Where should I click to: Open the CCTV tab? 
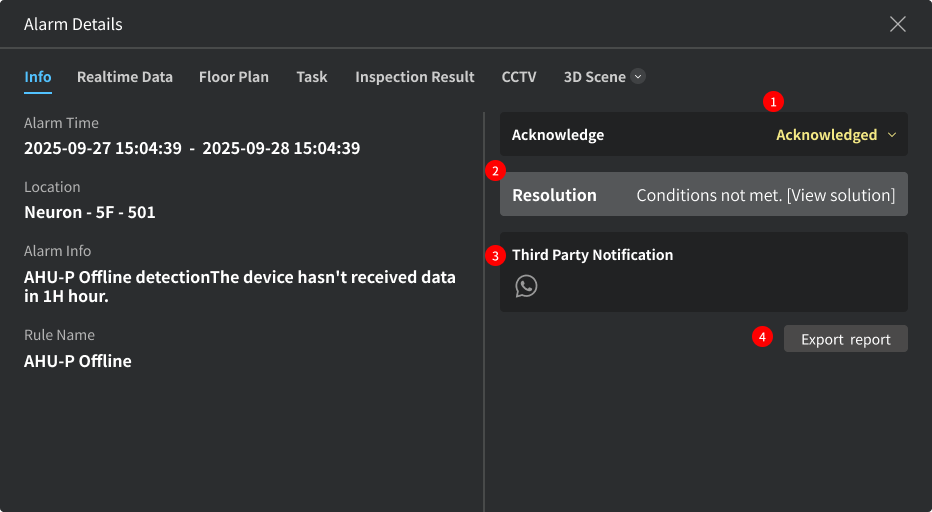pyautogui.click(x=519, y=77)
